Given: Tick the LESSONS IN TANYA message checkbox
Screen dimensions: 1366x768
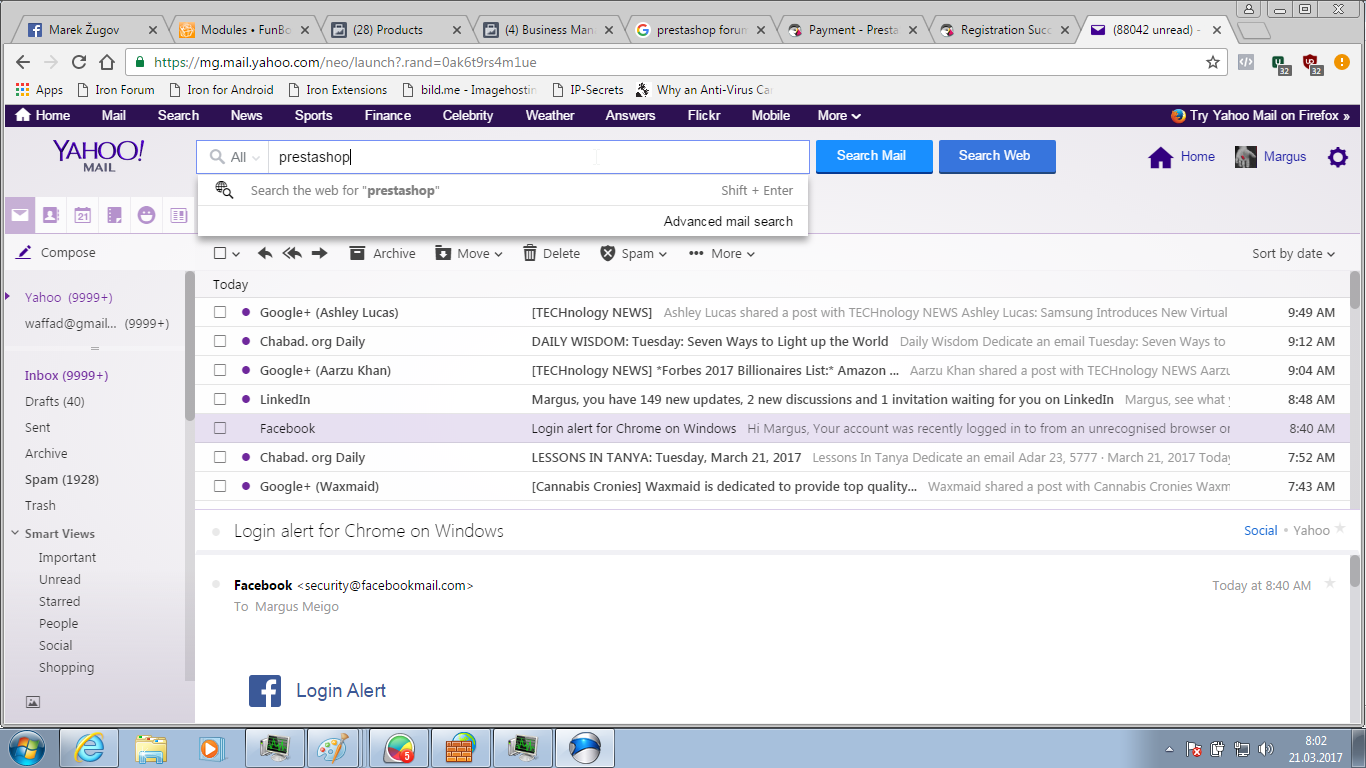Looking at the screenshot, I should click(220, 458).
